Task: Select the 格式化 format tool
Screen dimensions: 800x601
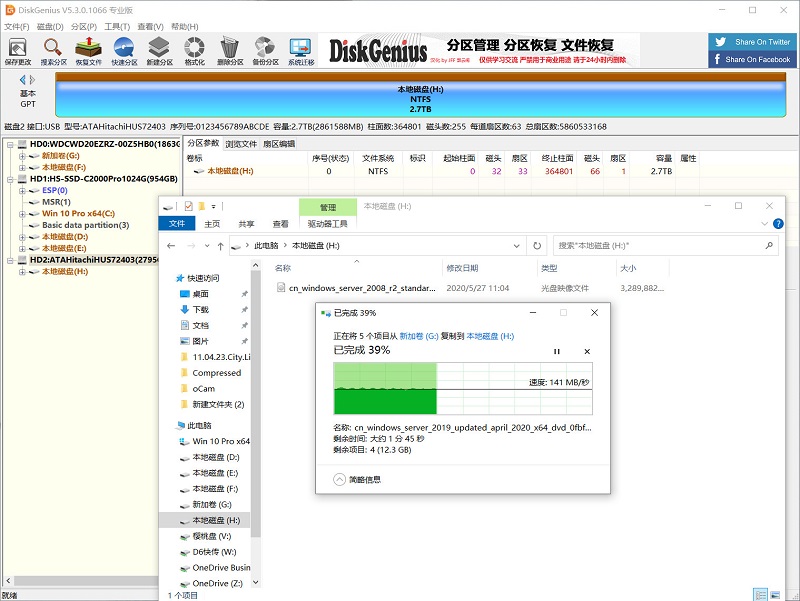Action: pyautogui.click(x=194, y=51)
